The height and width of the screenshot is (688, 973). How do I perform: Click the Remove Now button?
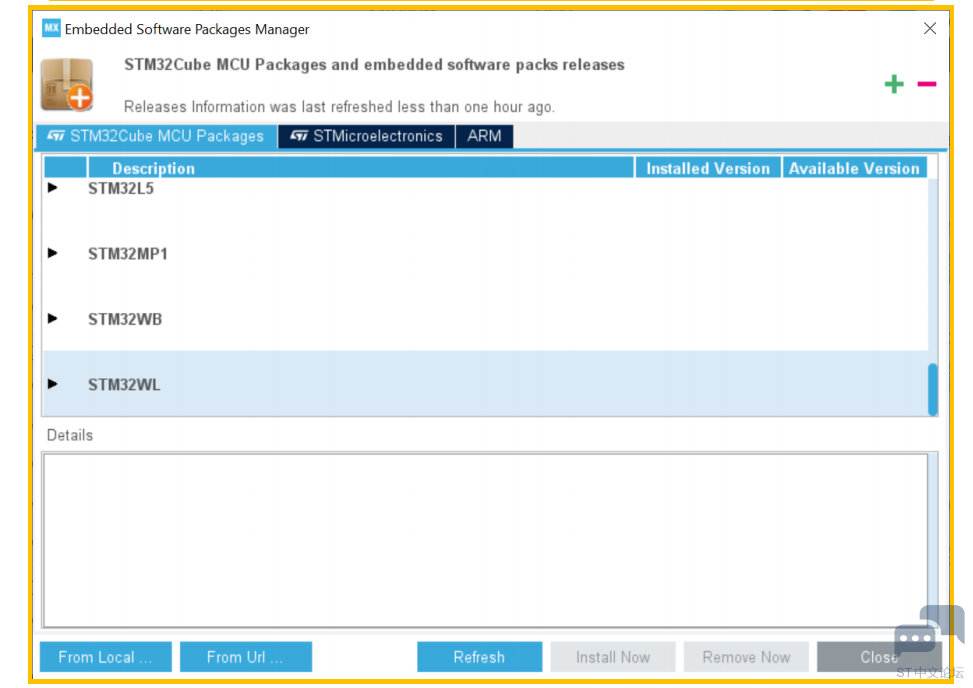pos(746,657)
